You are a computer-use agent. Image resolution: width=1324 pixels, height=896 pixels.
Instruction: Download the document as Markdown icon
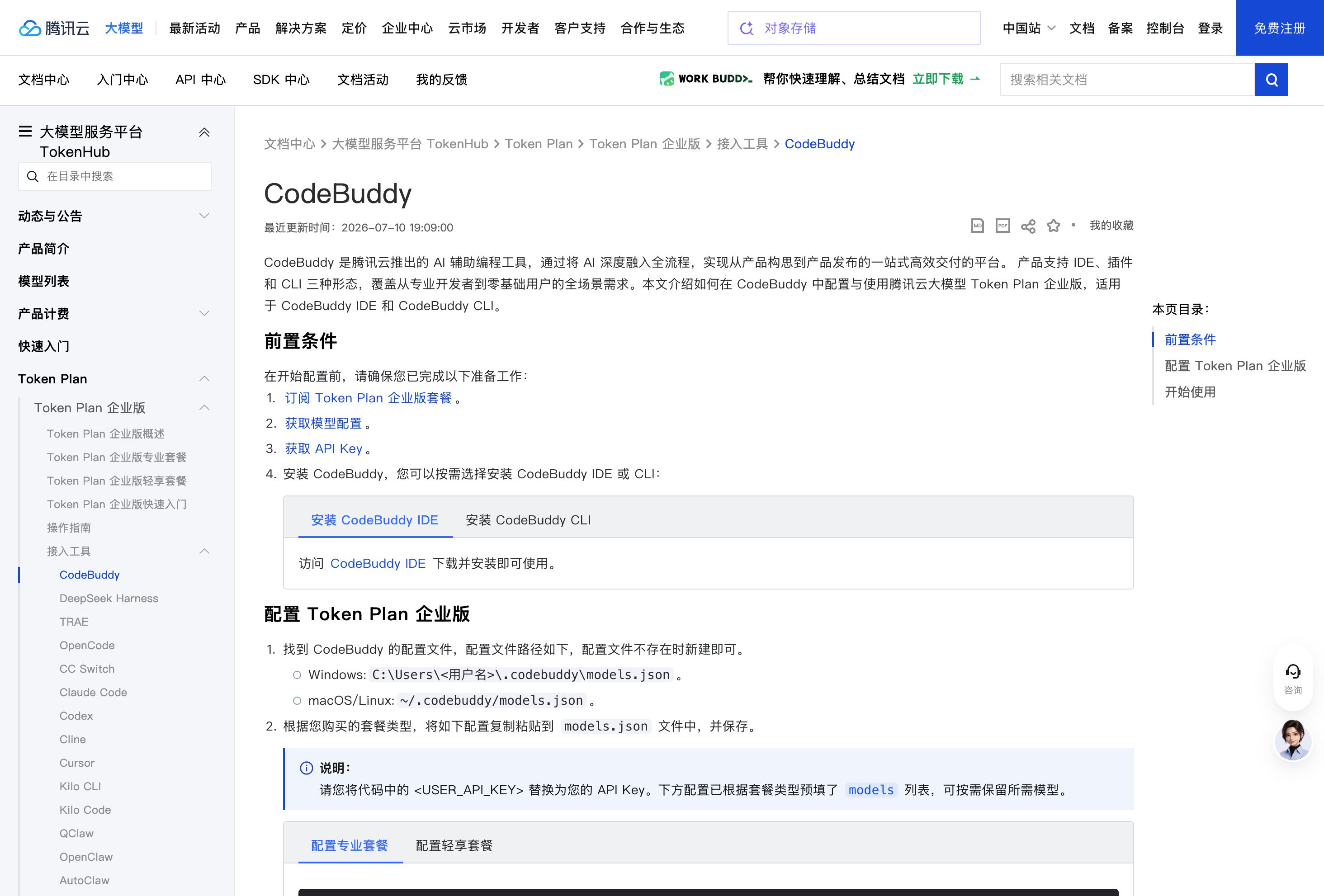[x=978, y=226]
